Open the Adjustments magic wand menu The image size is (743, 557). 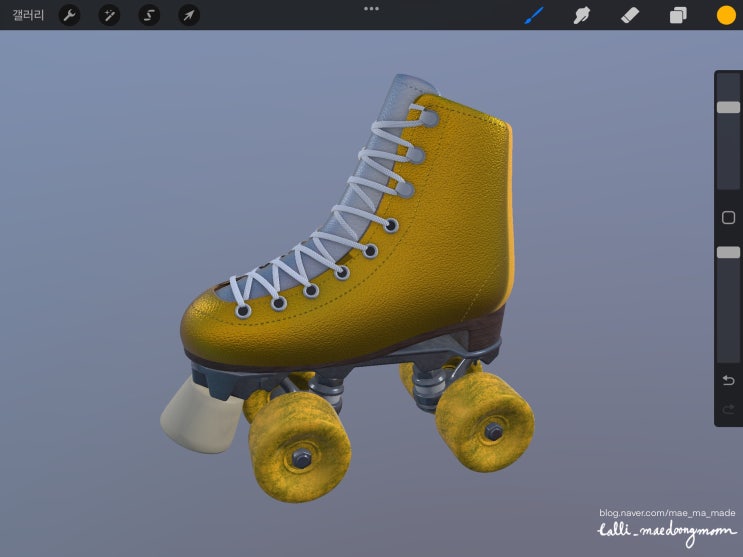(x=109, y=15)
